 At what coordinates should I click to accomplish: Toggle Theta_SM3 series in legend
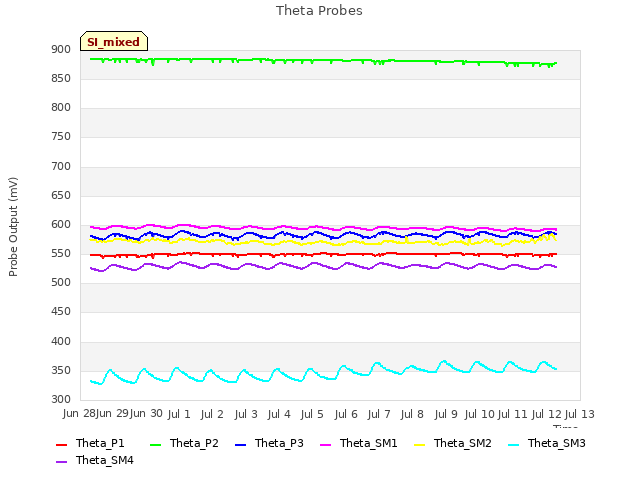(x=547, y=443)
